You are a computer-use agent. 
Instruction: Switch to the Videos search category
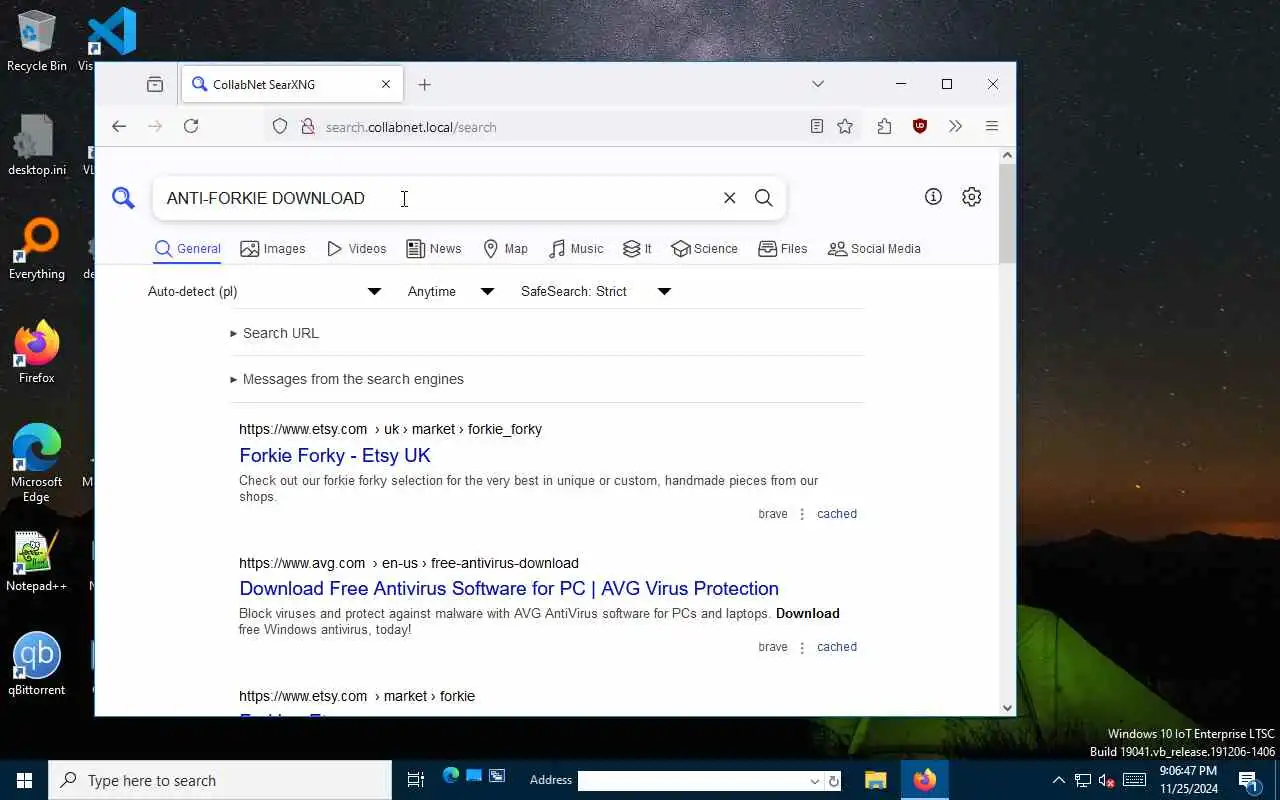(x=356, y=249)
